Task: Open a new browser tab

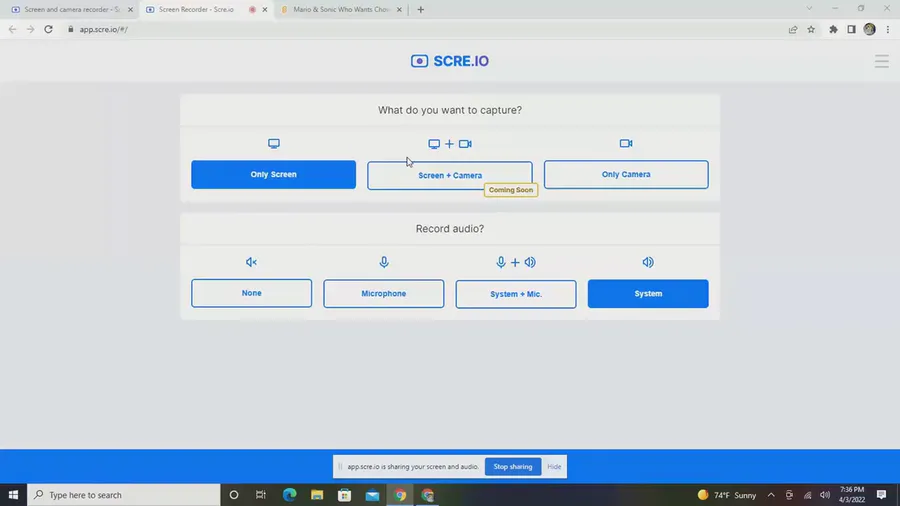Action: 421,9
